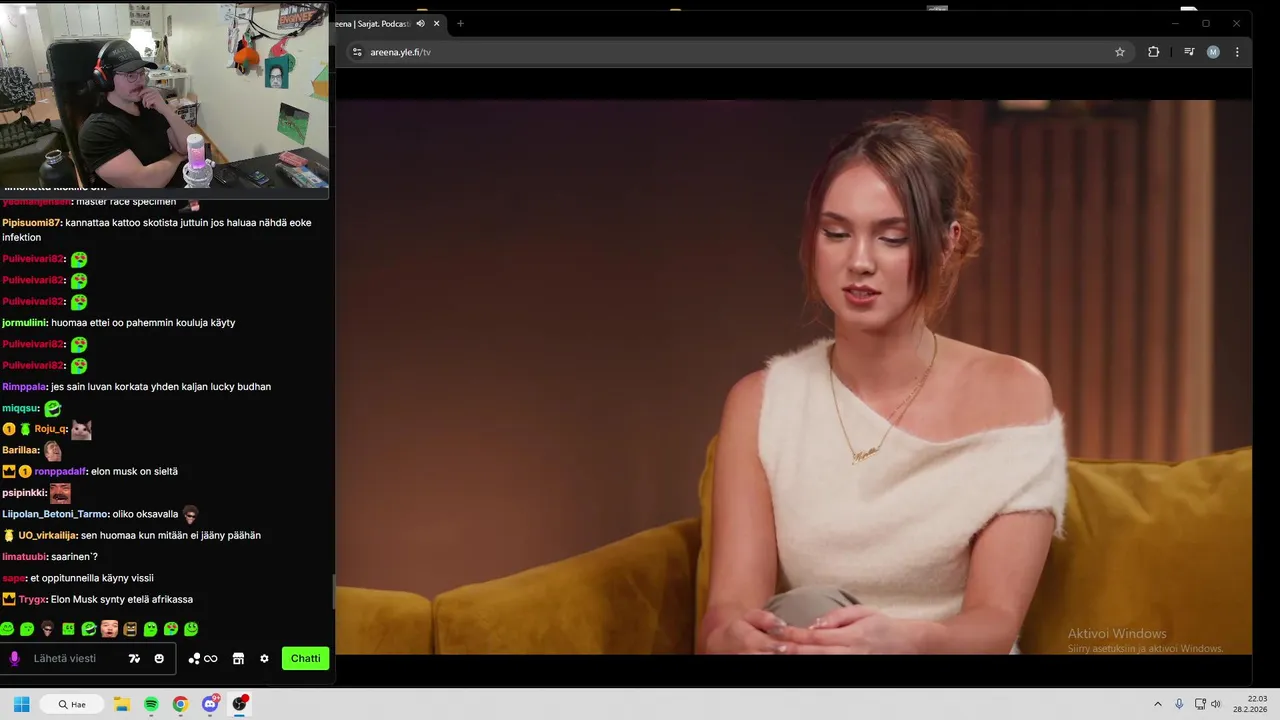Viewport: 1280px width, 720px height.
Task: Click username jormuliini in chat
Action: pos(24,323)
